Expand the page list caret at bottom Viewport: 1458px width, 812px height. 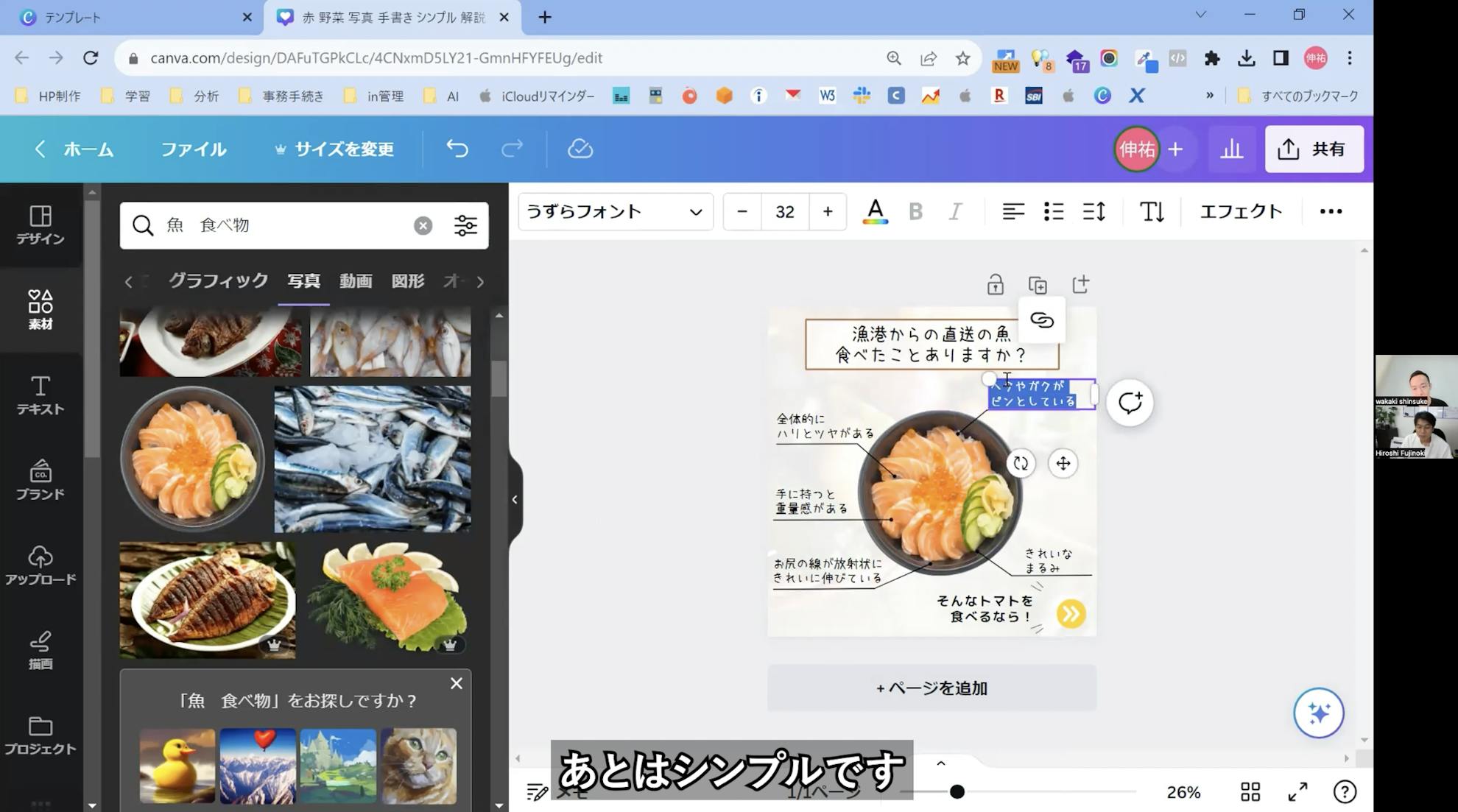coord(940,763)
